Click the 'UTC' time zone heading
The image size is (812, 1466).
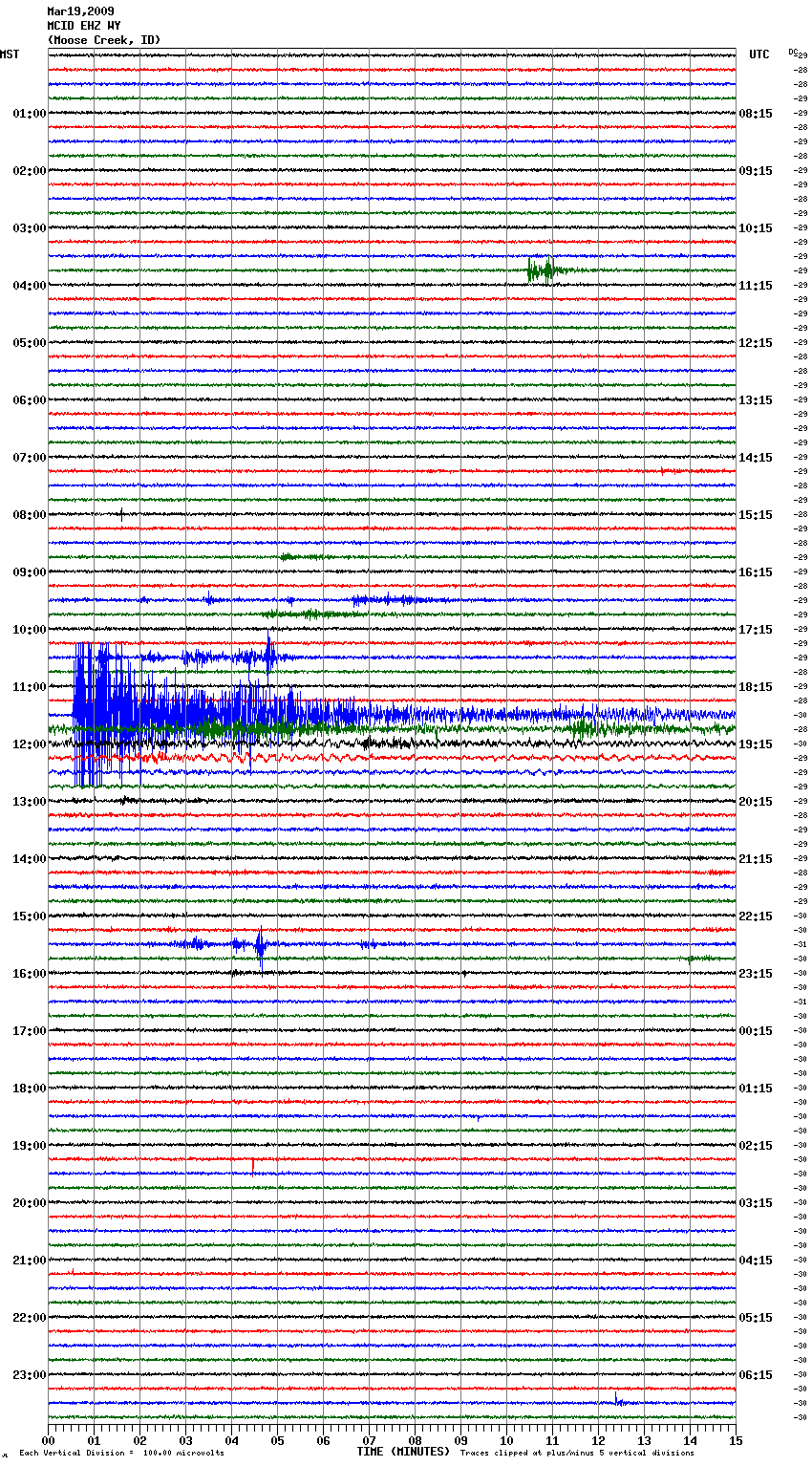pyautogui.click(x=759, y=54)
